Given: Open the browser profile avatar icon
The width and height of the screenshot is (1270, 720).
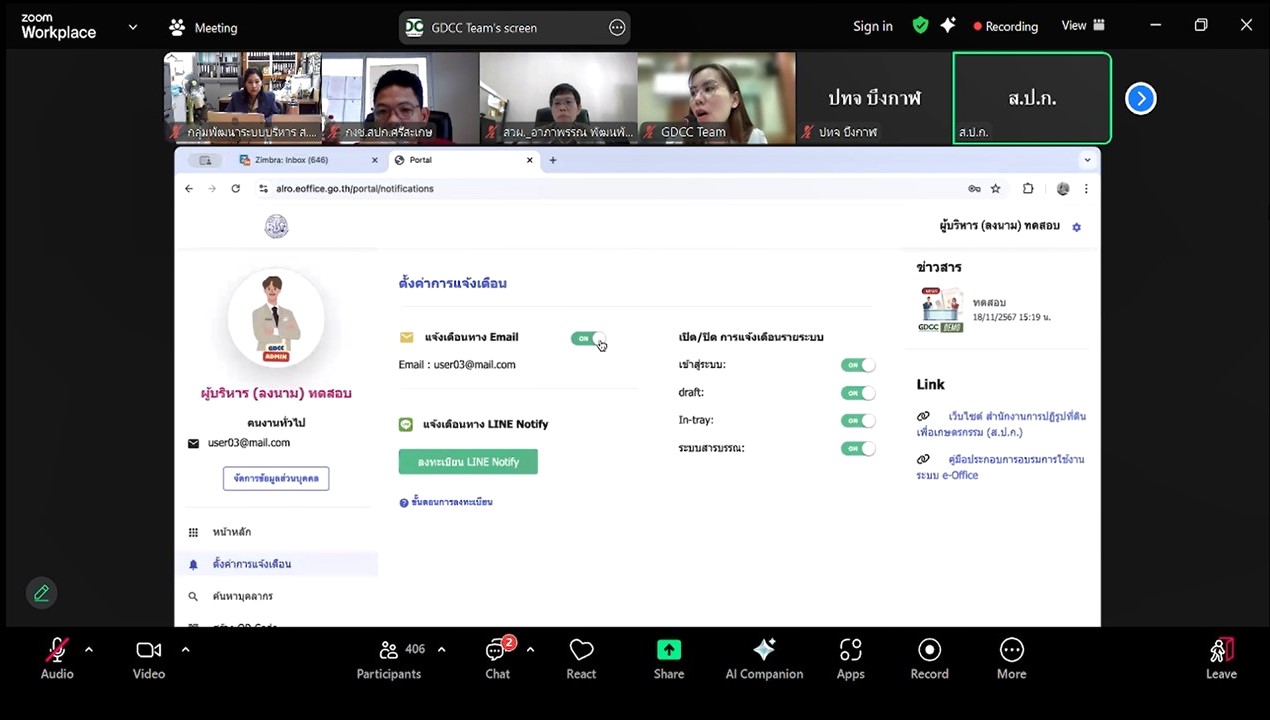Looking at the screenshot, I should click(x=1063, y=188).
